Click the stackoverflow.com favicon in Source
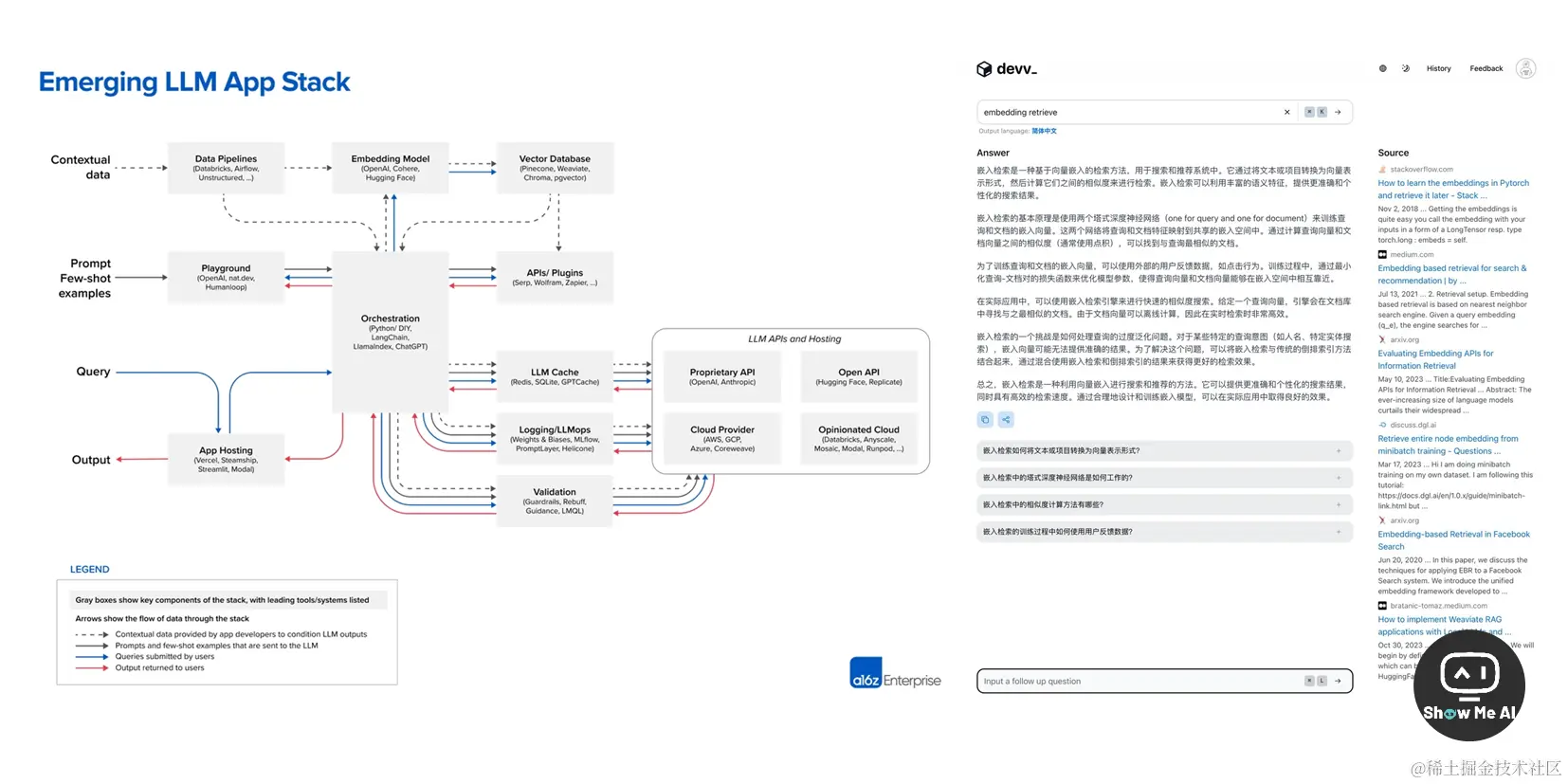Image resolution: width=1568 pixels, height=784 pixels. click(x=1382, y=170)
